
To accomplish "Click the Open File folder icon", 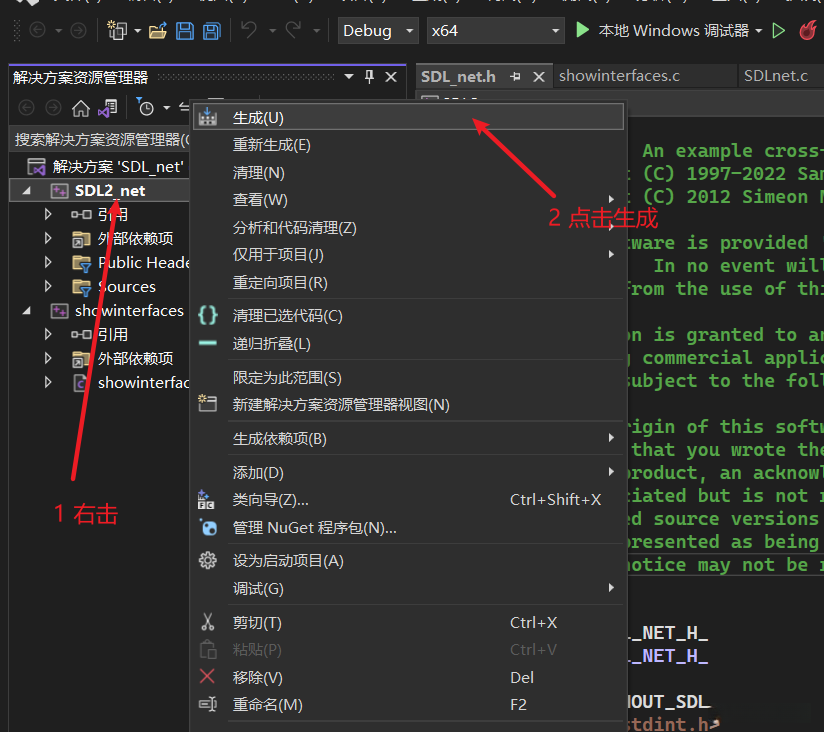I will pyautogui.click(x=158, y=30).
